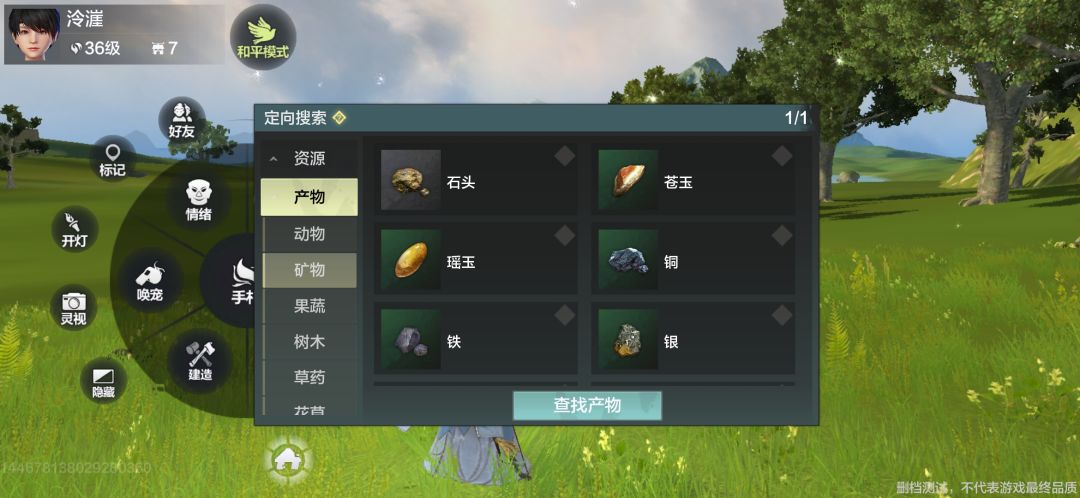Open the 好友 friends icon
The height and width of the screenshot is (498, 1080).
182,119
